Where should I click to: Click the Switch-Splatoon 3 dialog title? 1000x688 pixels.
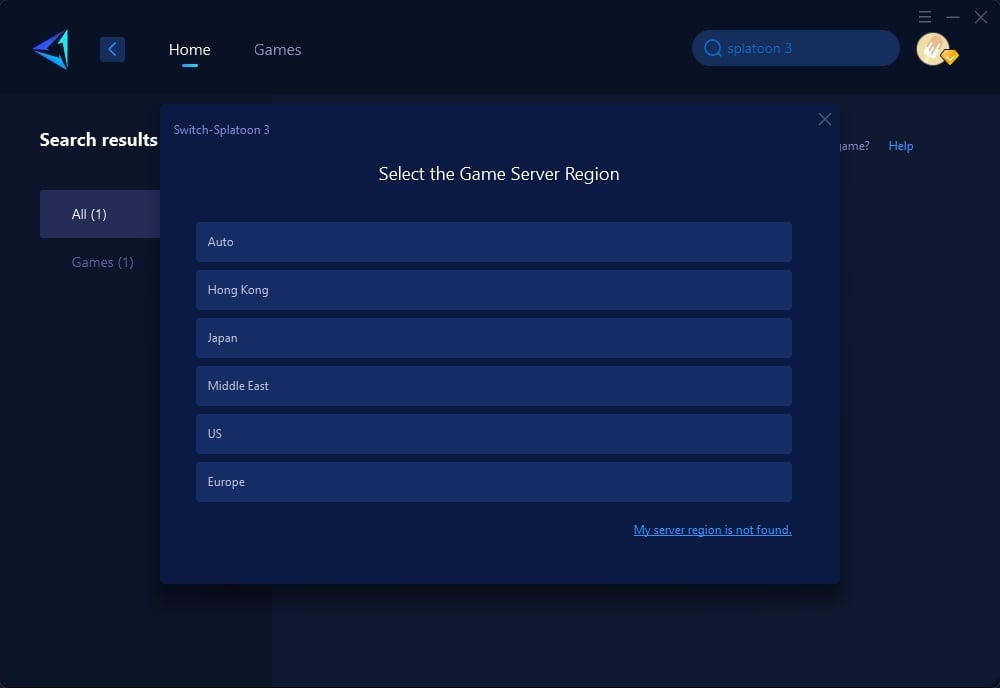click(221, 130)
